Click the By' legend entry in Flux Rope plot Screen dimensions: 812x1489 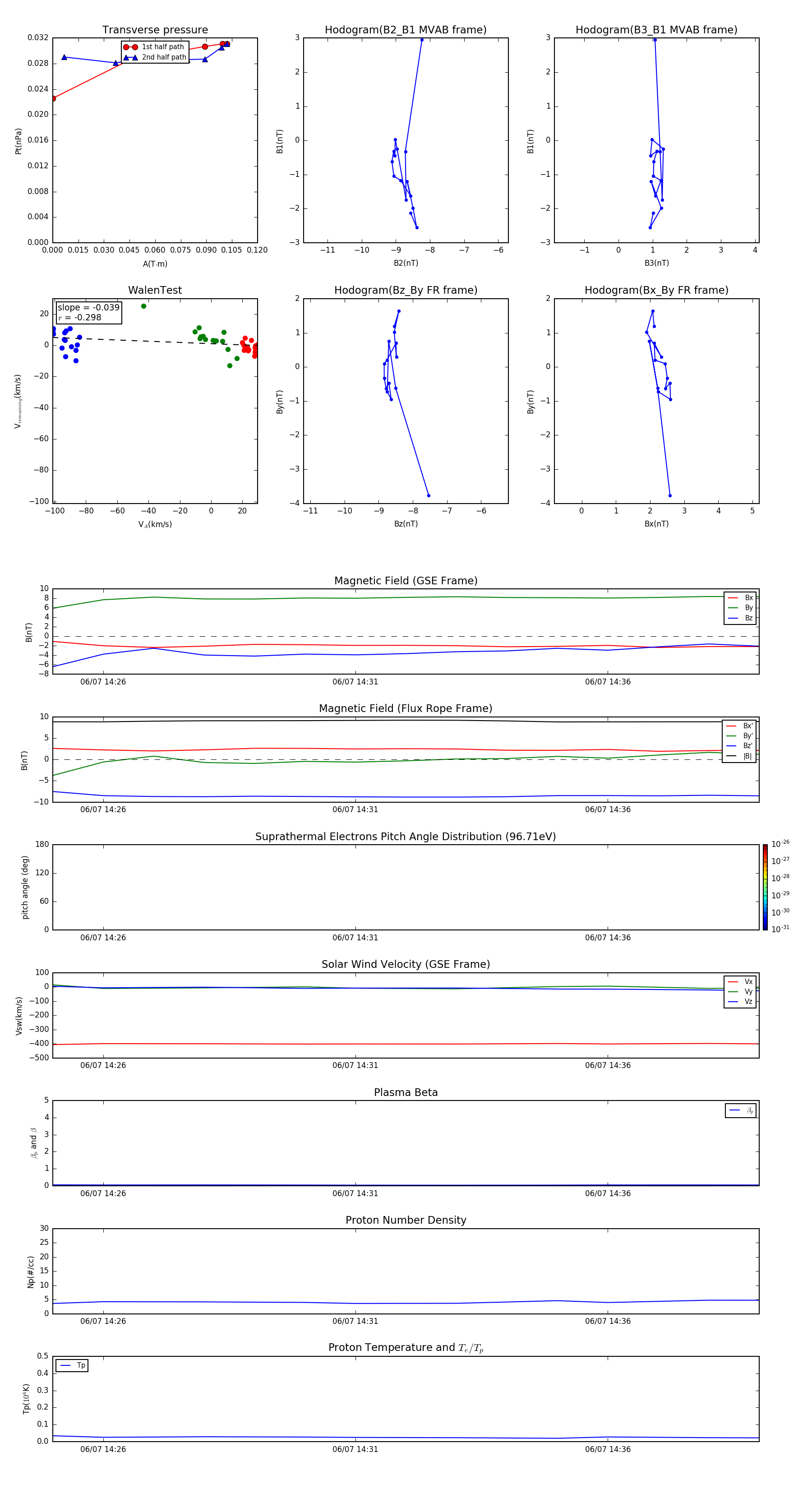click(739, 736)
